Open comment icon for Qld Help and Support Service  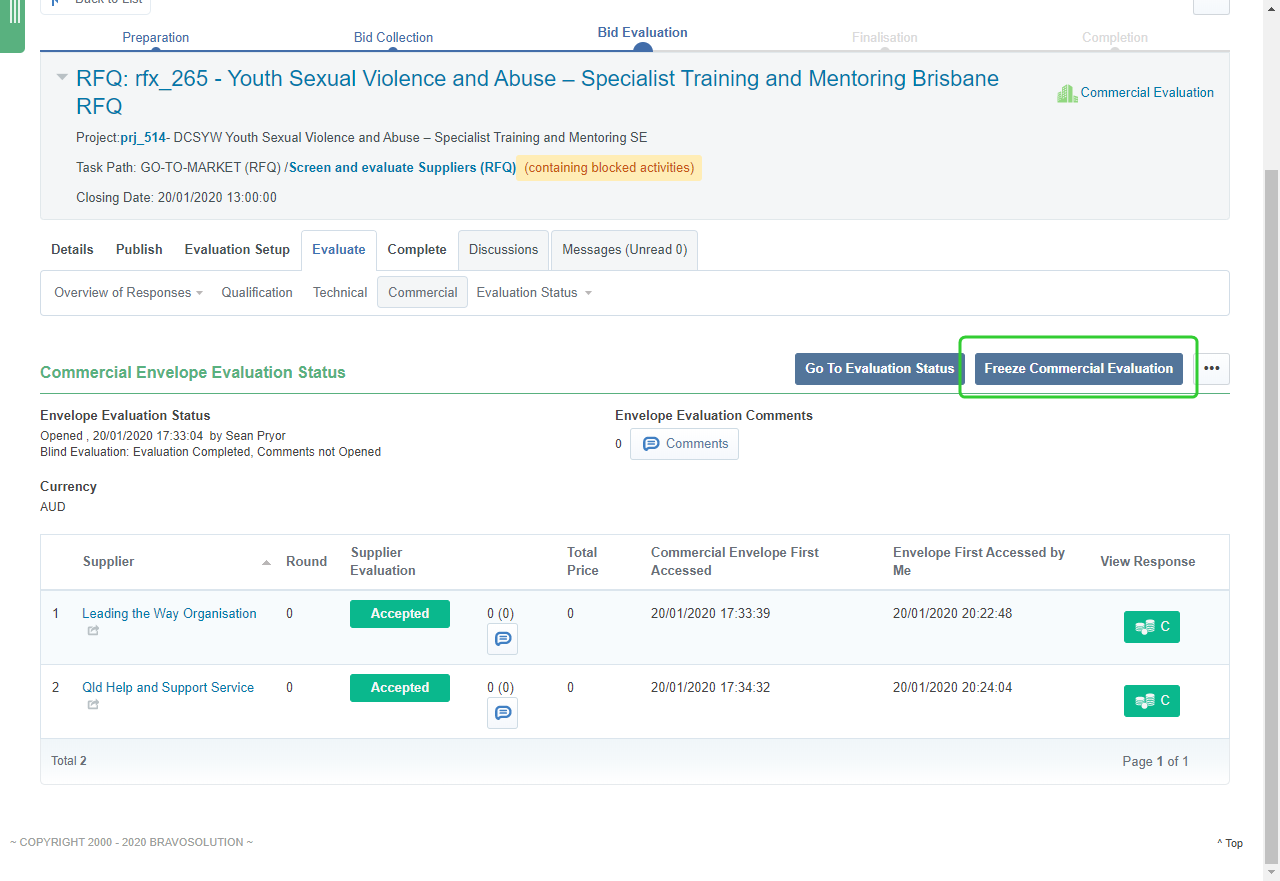[x=502, y=713]
